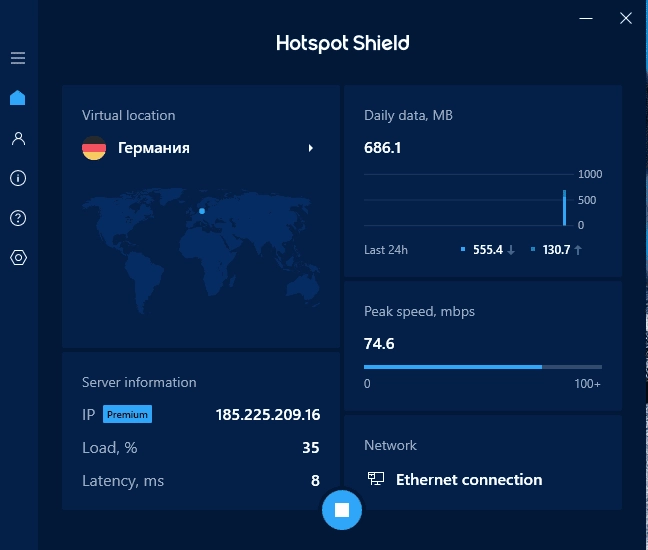Click Latency value 8
The image size is (648, 550).
click(315, 481)
